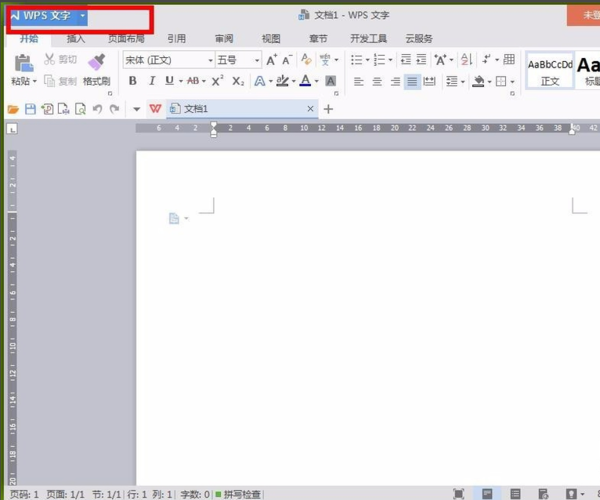Insert bulleted list
The image size is (600, 500).
pyautogui.click(x=356, y=60)
